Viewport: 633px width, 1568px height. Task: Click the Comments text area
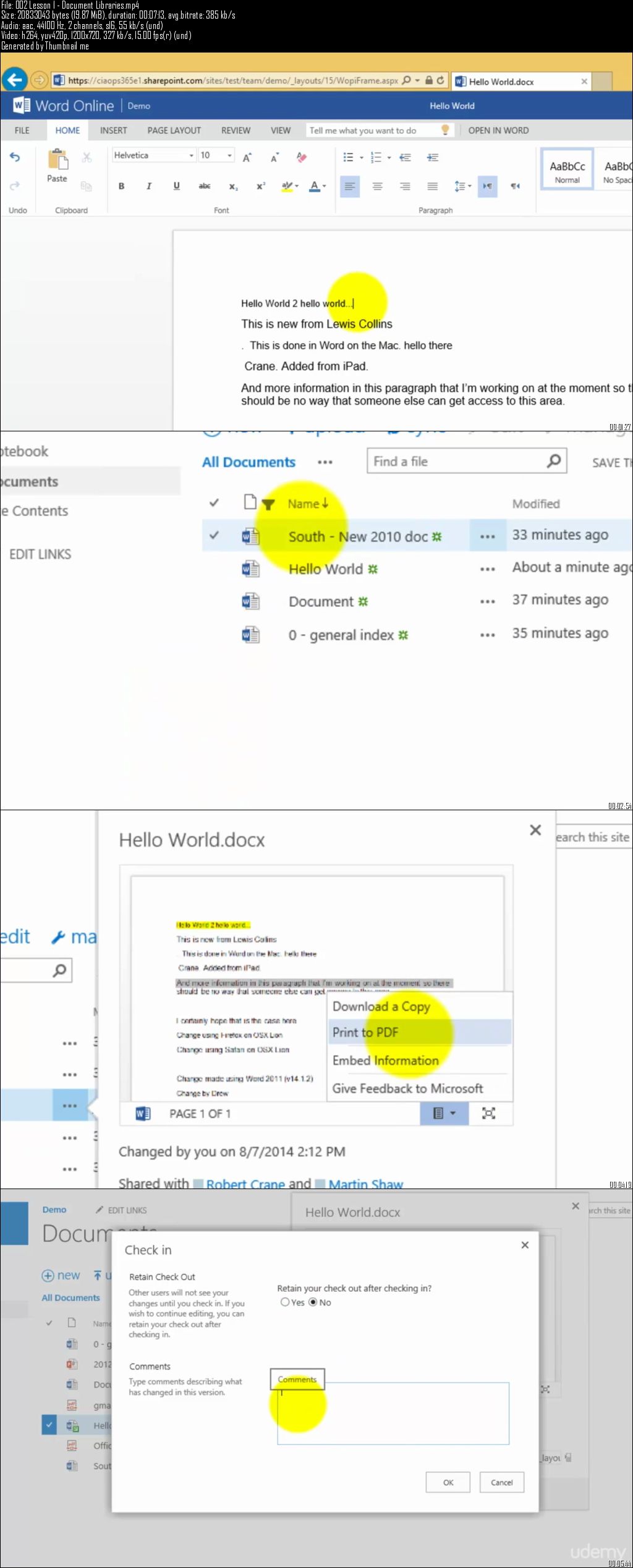(x=393, y=1413)
